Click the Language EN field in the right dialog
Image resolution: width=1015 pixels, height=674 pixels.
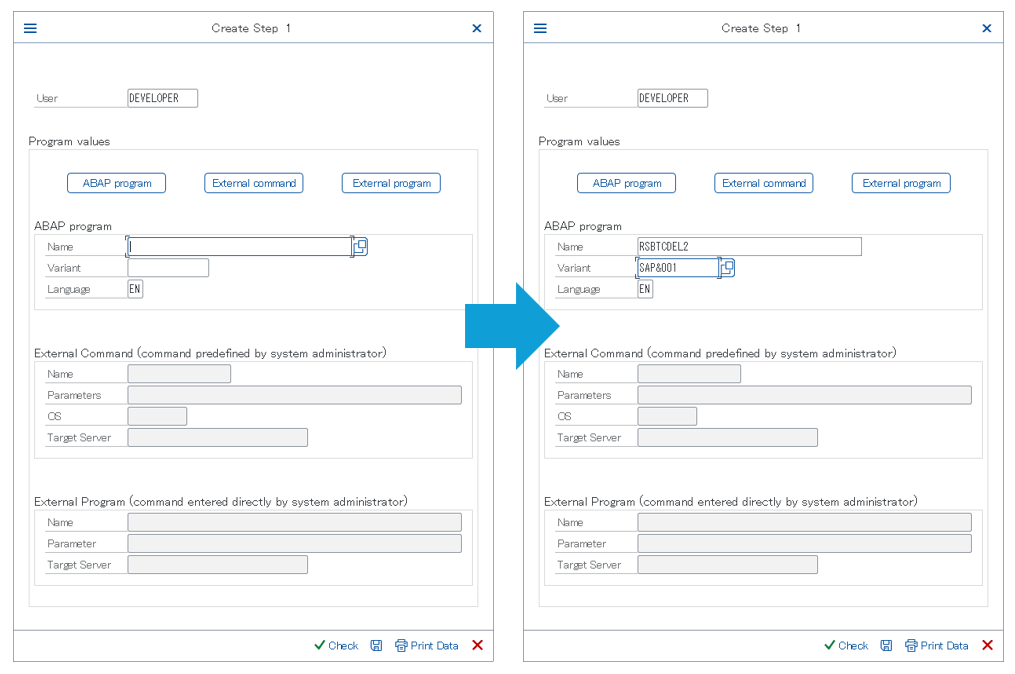pyautogui.click(x=645, y=289)
